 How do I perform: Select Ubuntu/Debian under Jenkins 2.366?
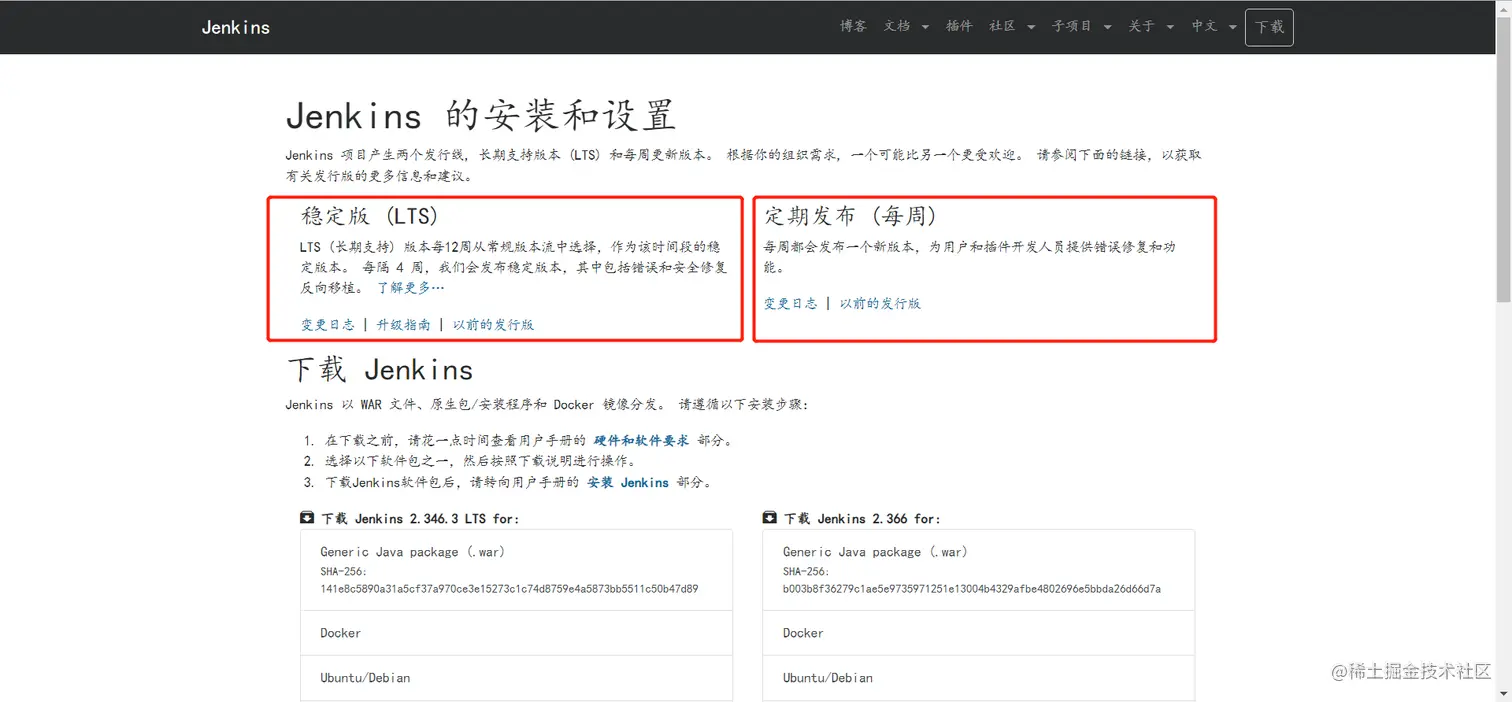pos(979,678)
